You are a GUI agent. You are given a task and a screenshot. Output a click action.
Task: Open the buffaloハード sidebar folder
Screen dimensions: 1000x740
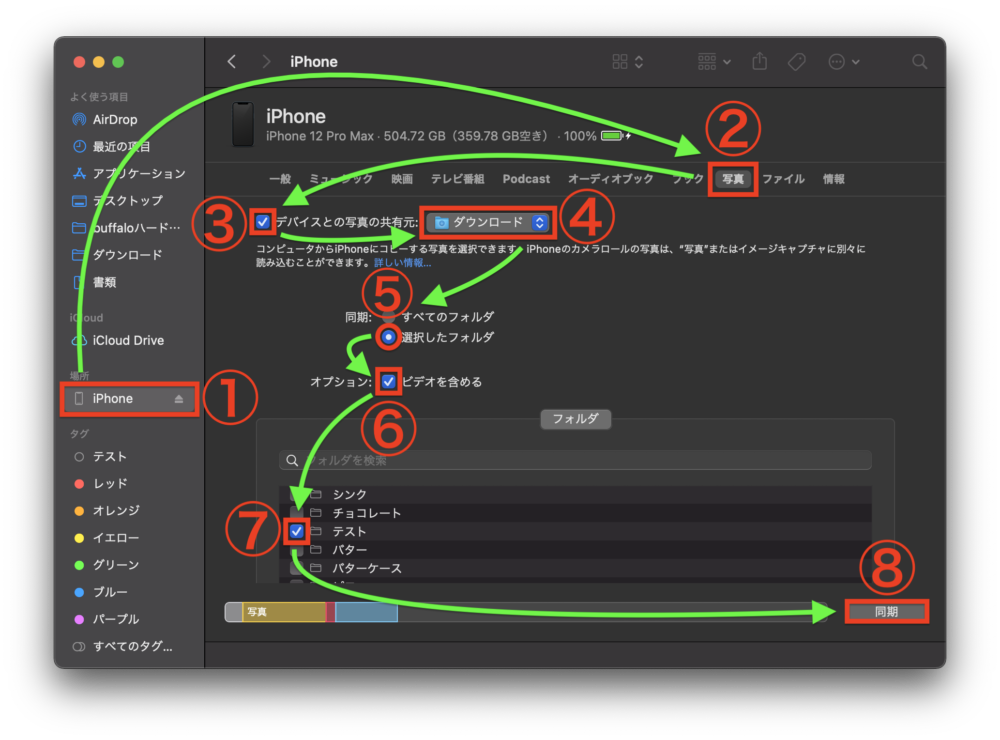click(126, 228)
